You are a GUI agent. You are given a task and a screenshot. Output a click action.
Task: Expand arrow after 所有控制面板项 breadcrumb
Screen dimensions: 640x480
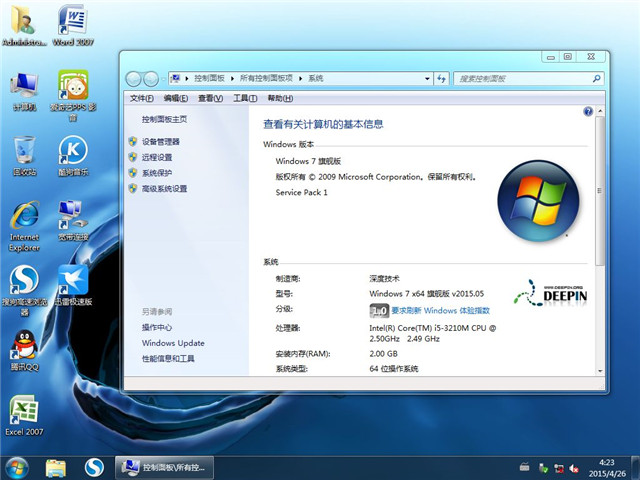pyautogui.click(x=300, y=78)
